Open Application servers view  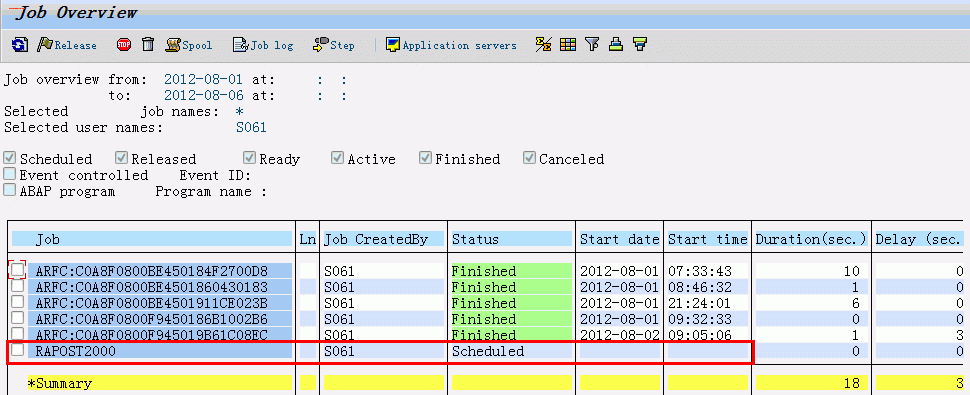click(451, 45)
